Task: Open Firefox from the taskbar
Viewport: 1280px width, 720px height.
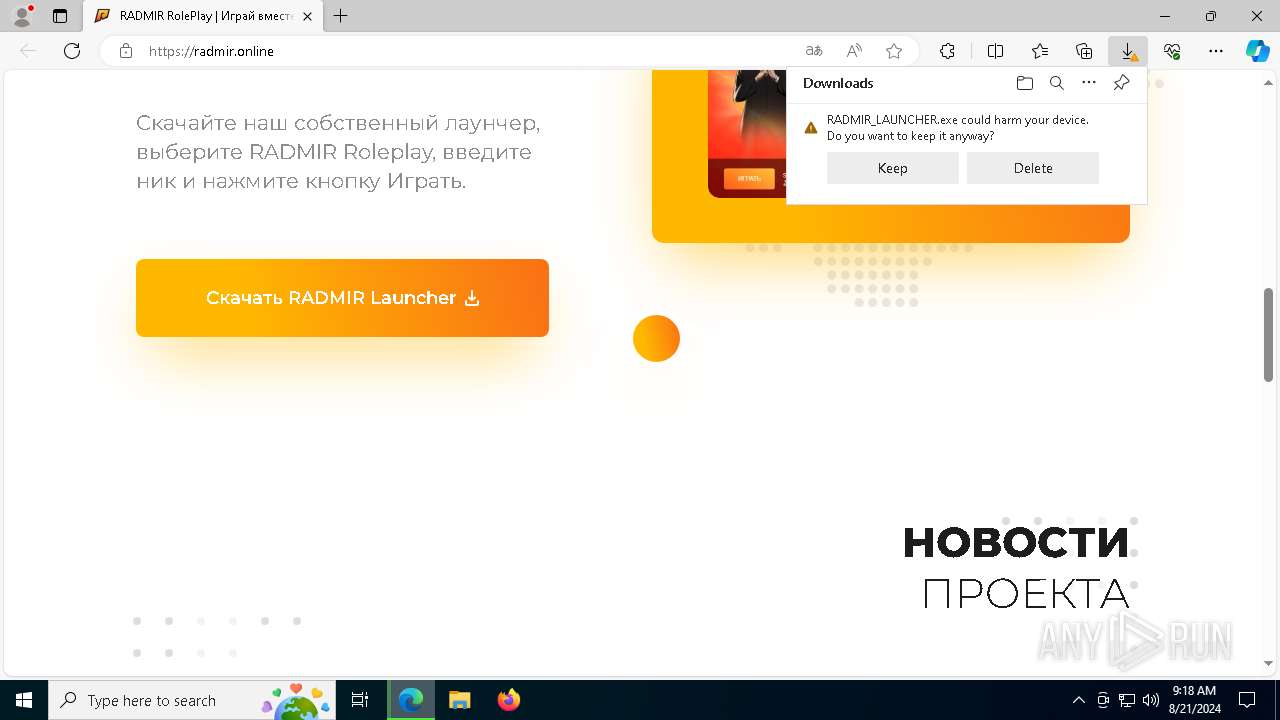Action: (508, 700)
